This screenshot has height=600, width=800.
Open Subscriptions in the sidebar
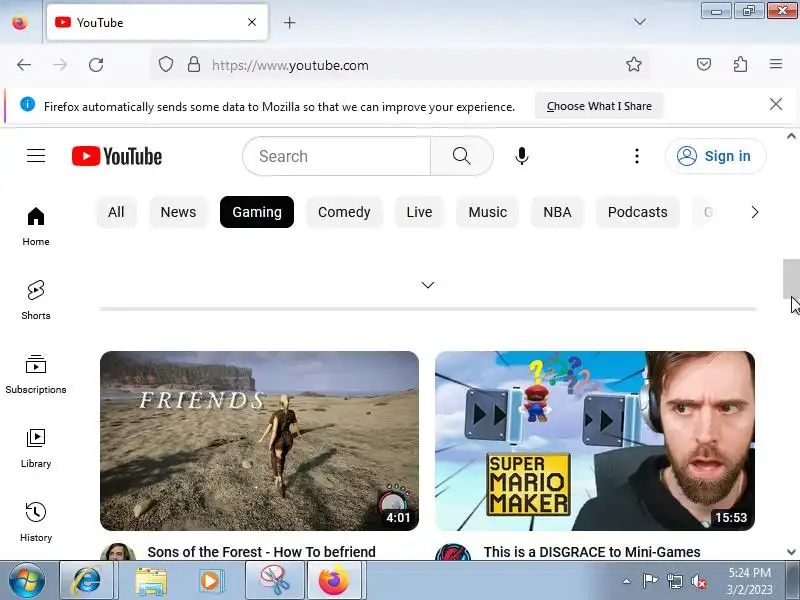click(x=36, y=374)
